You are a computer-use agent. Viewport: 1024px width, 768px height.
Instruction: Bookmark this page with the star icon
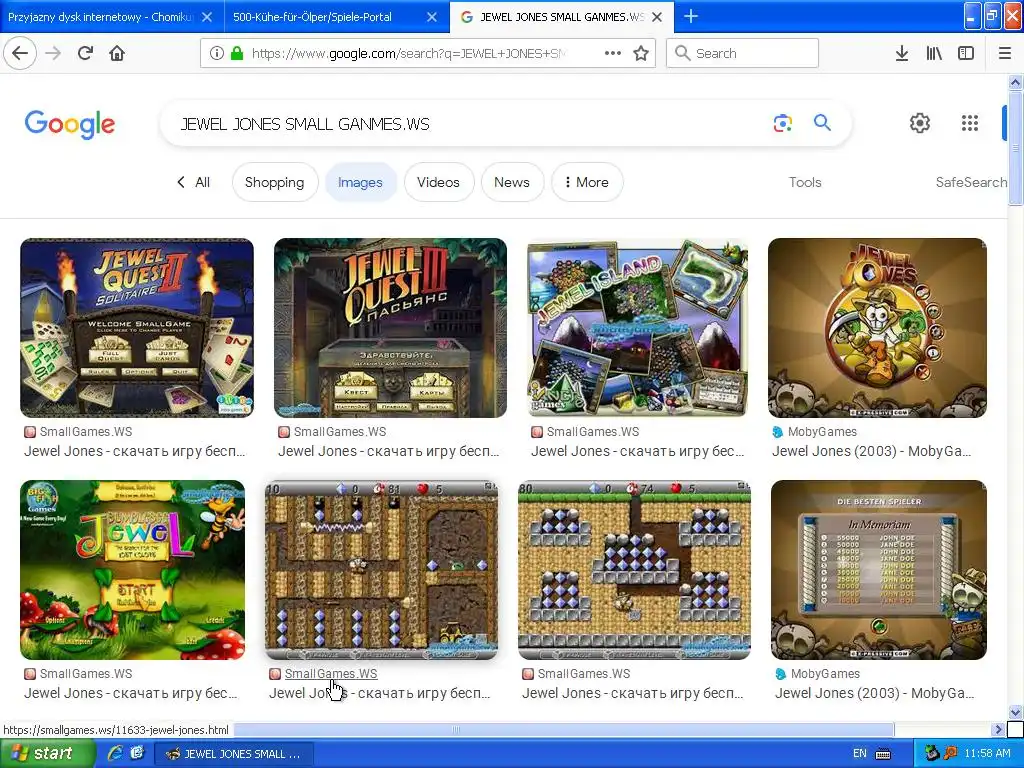[641, 53]
